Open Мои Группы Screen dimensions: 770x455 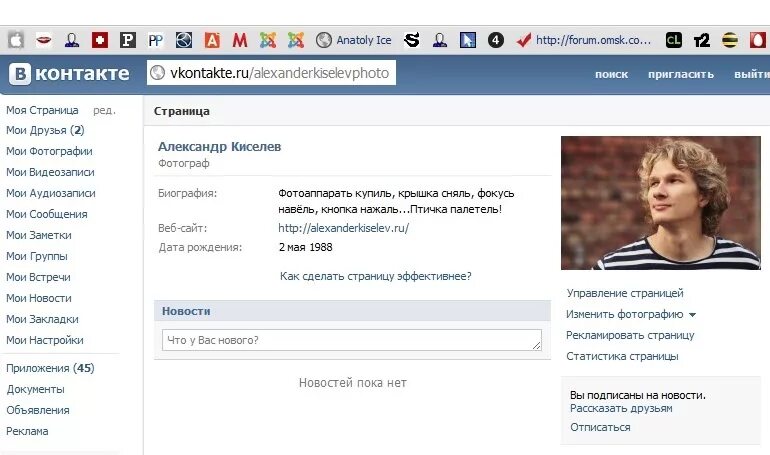(x=37, y=256)
